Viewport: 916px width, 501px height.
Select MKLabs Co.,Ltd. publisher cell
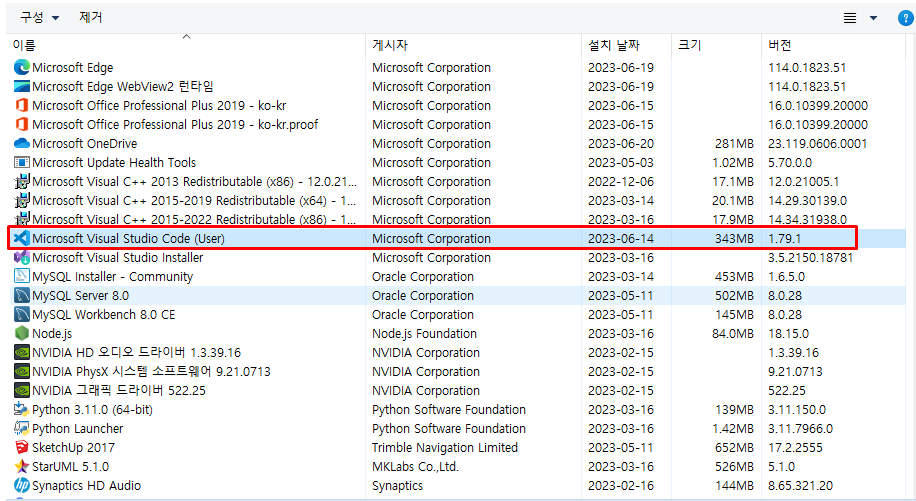tap(415, 467)
